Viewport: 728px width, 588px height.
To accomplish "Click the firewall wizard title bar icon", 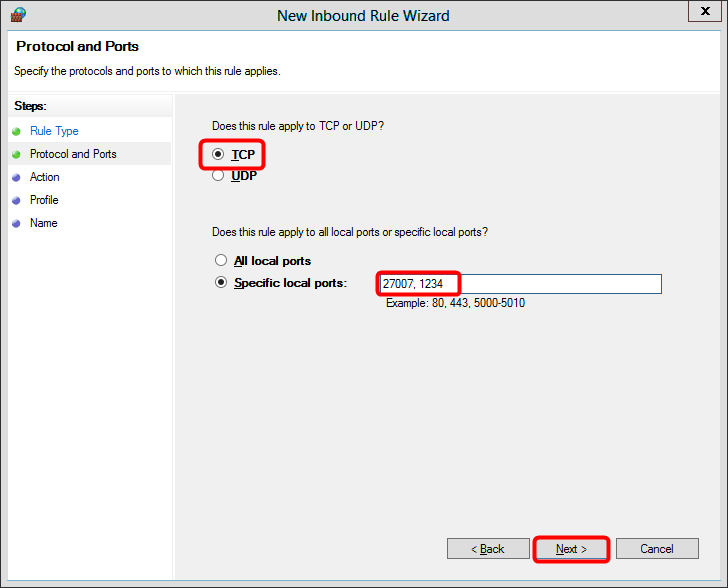I will coord(18,15).
